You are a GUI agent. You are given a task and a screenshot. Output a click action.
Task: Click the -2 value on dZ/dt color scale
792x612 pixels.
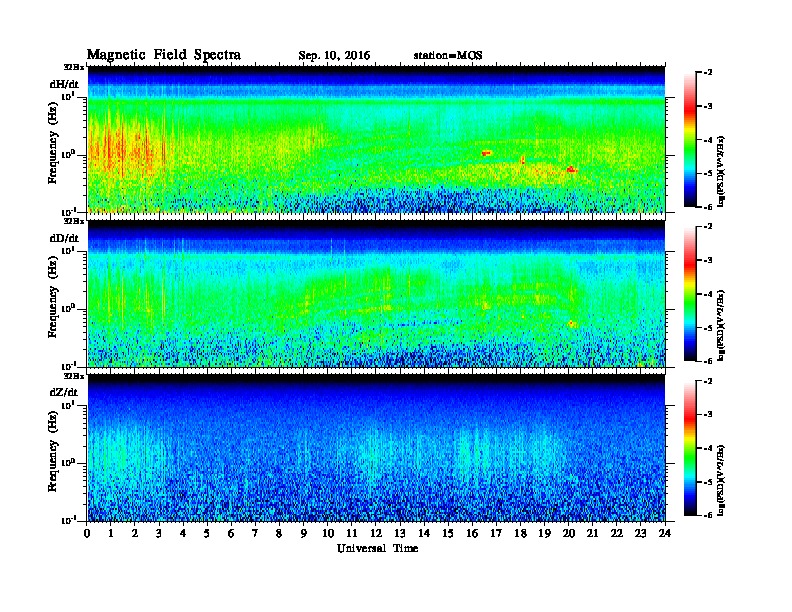tap(708, 381)
